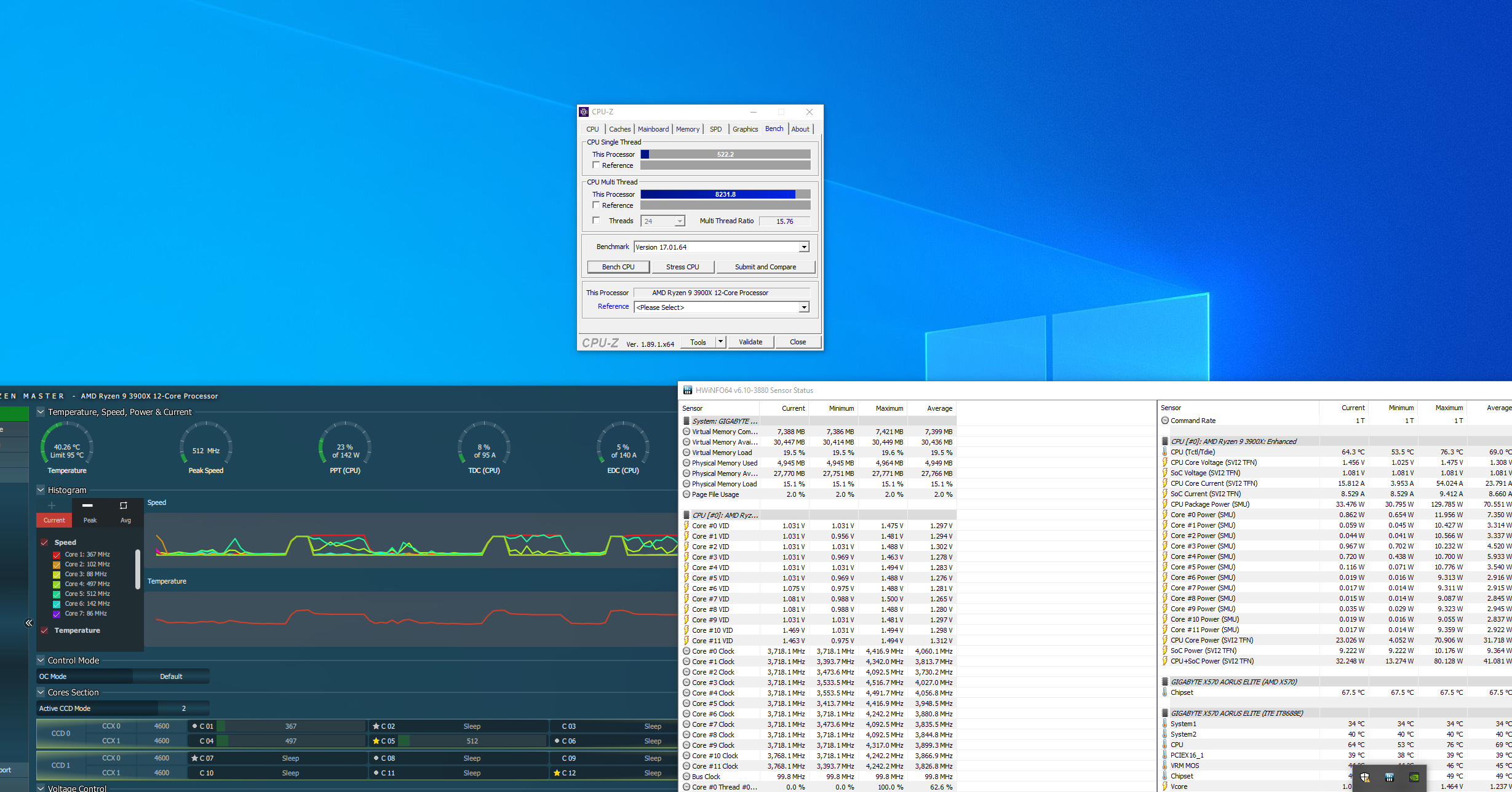
Task: Click the histogram core list scrollbar
Action: pyautogui.click(x=137, y=569)
